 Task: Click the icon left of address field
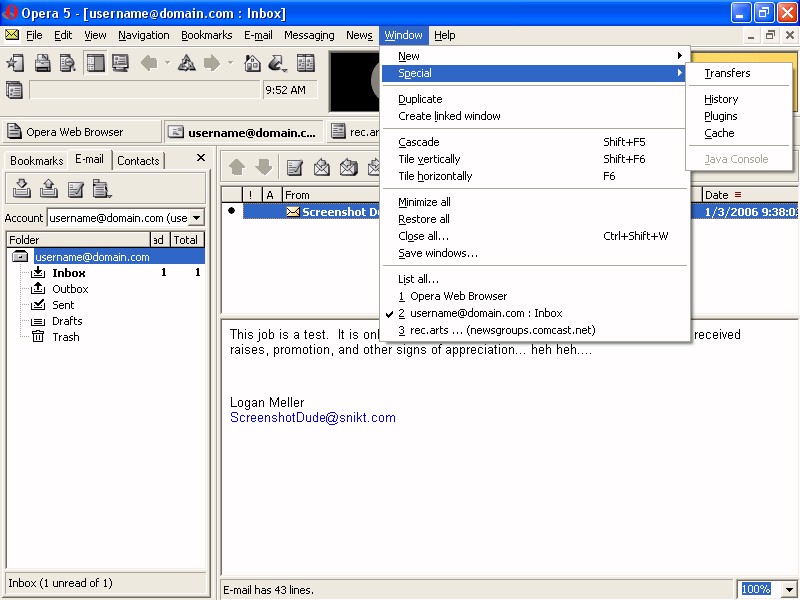pyautogui.click(x=14, y=90)
